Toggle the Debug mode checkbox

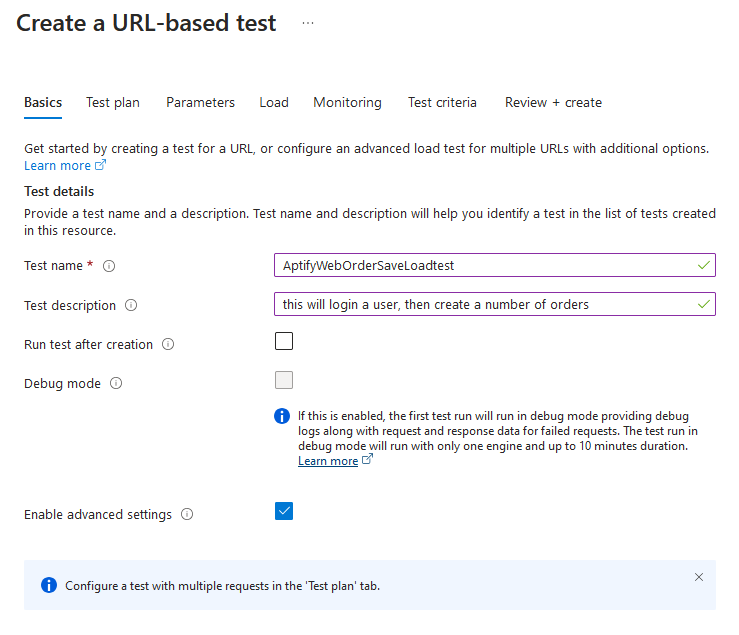click(284, 380)
